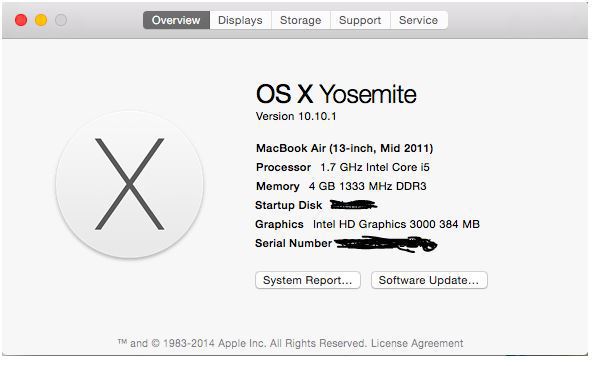Screen dimensions: 594x366
Task: Click the grayed-out zoom window button
Action: [x=61, y=20]
